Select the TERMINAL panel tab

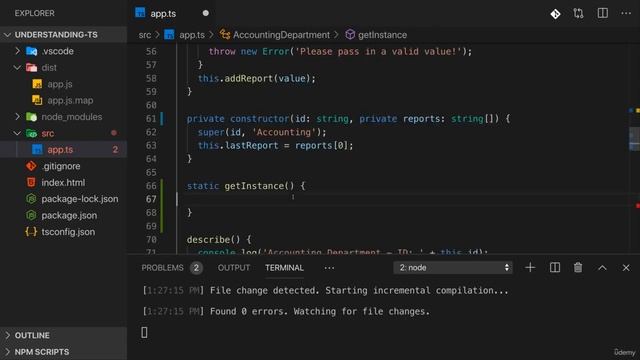(x=284, y=268)
